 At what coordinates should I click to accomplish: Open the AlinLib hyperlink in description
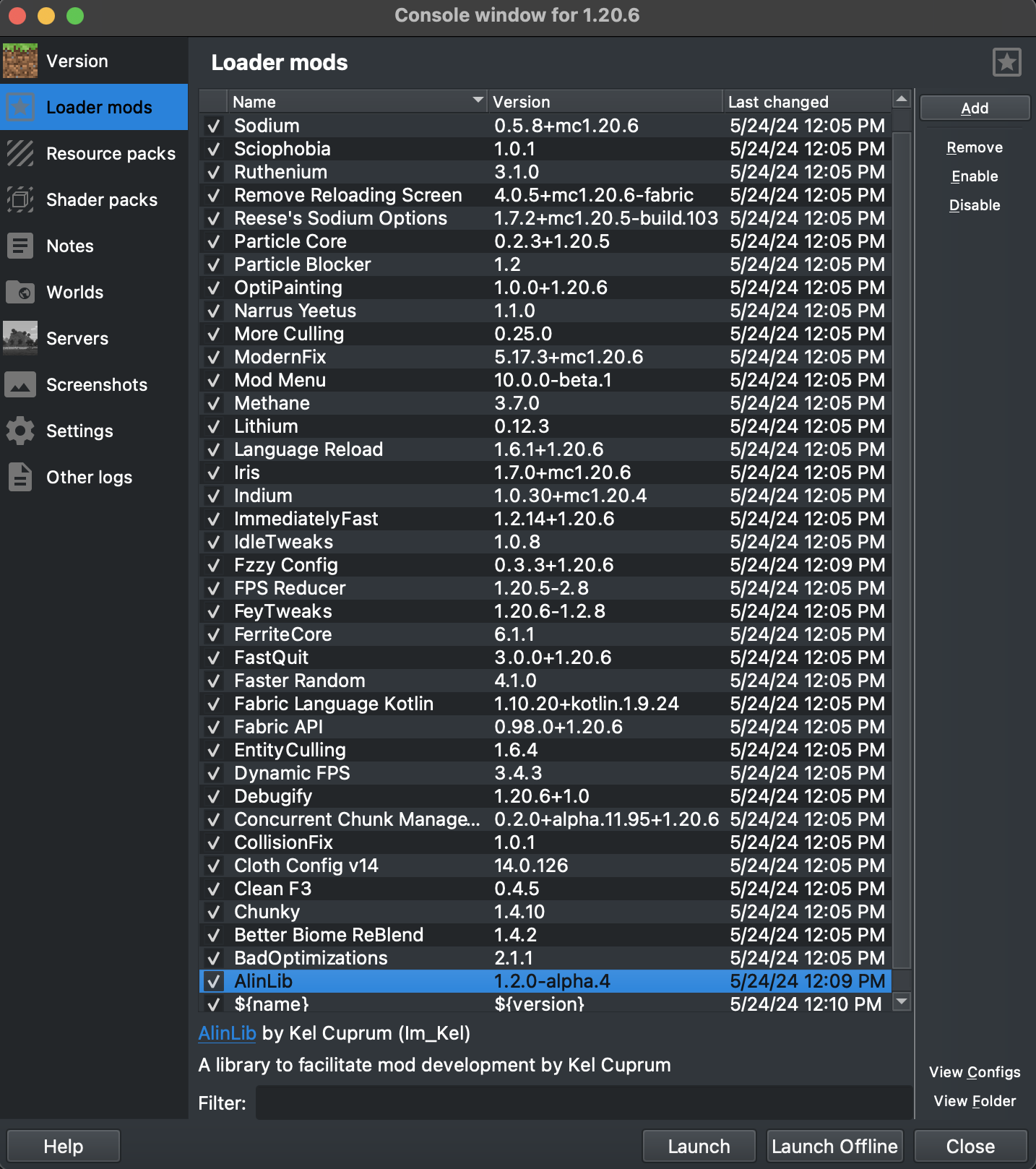pos(227,1033)
